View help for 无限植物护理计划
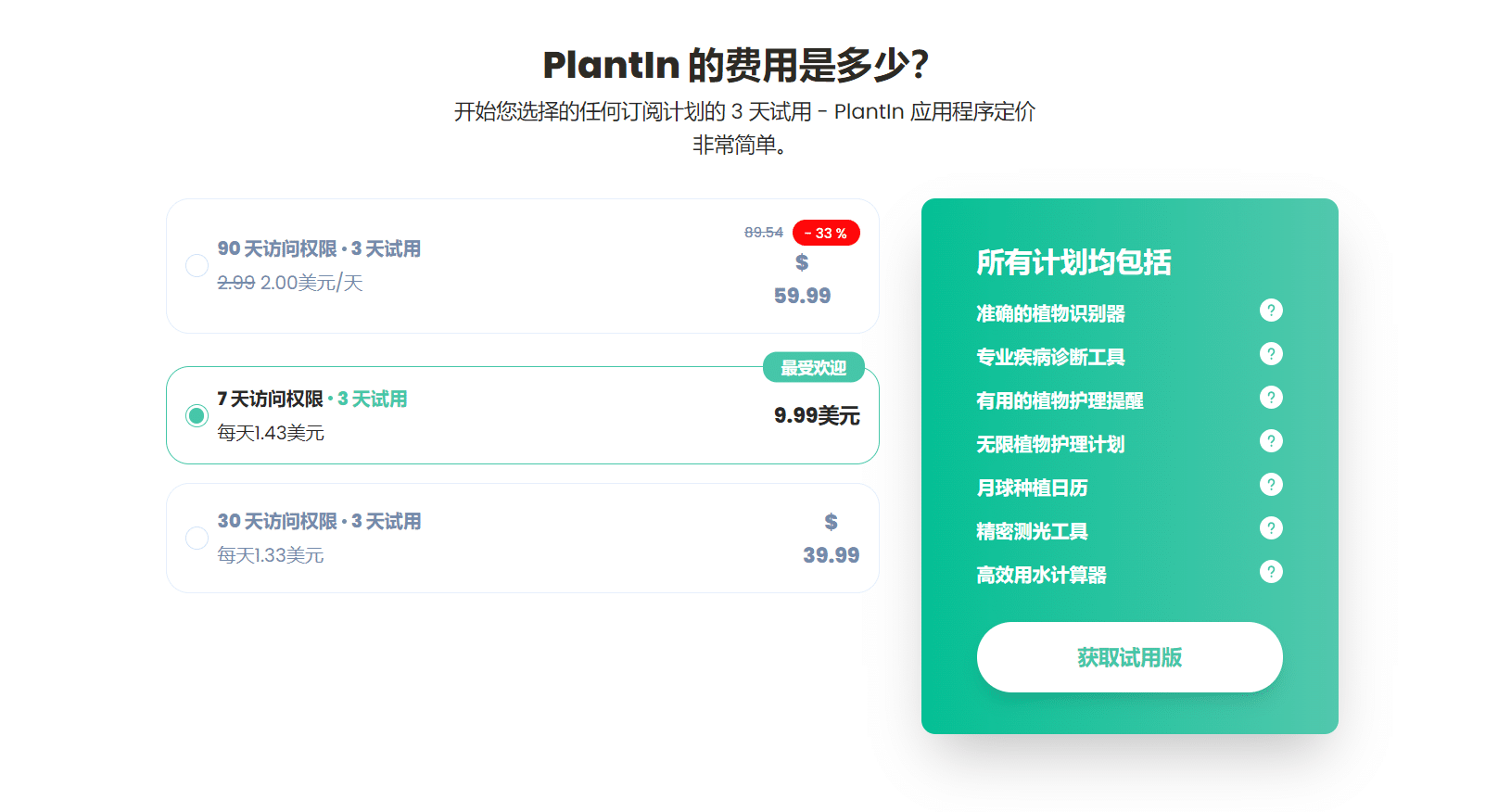Image resolution: width=1511 pixels, height=812 pixels. pos(1272,441)
